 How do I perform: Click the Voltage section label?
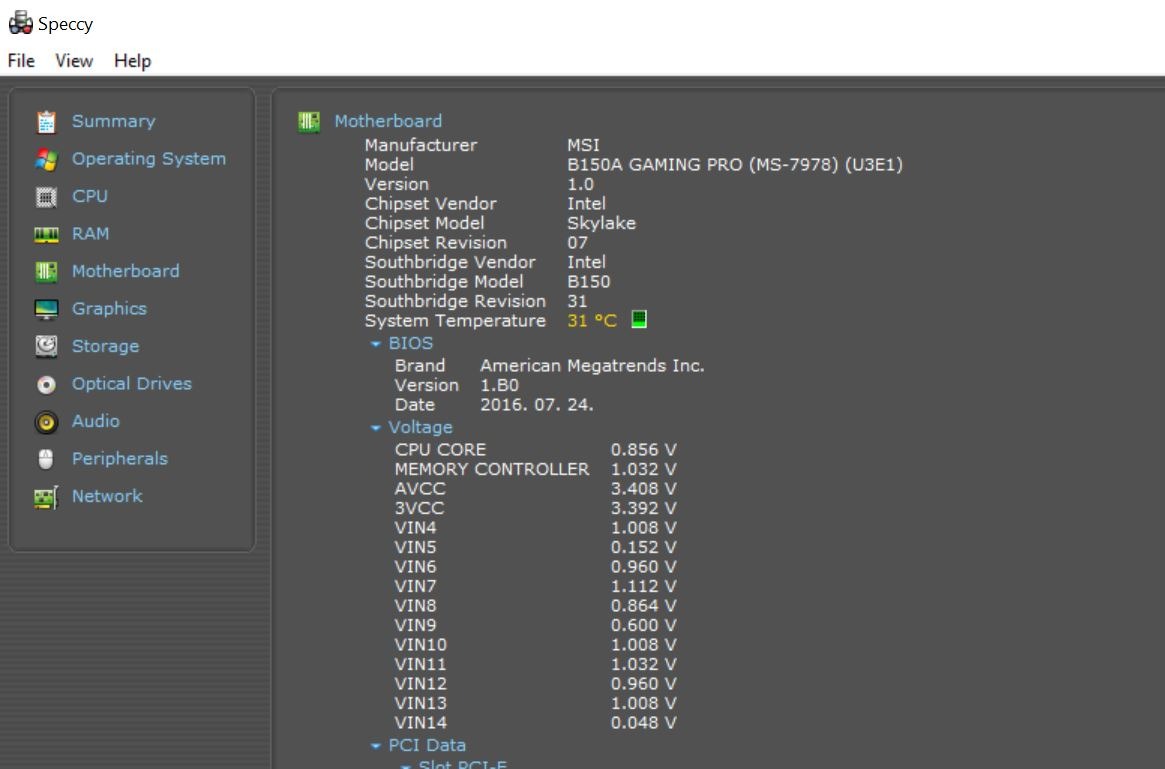pyautogui.click(x=420, y=427)
